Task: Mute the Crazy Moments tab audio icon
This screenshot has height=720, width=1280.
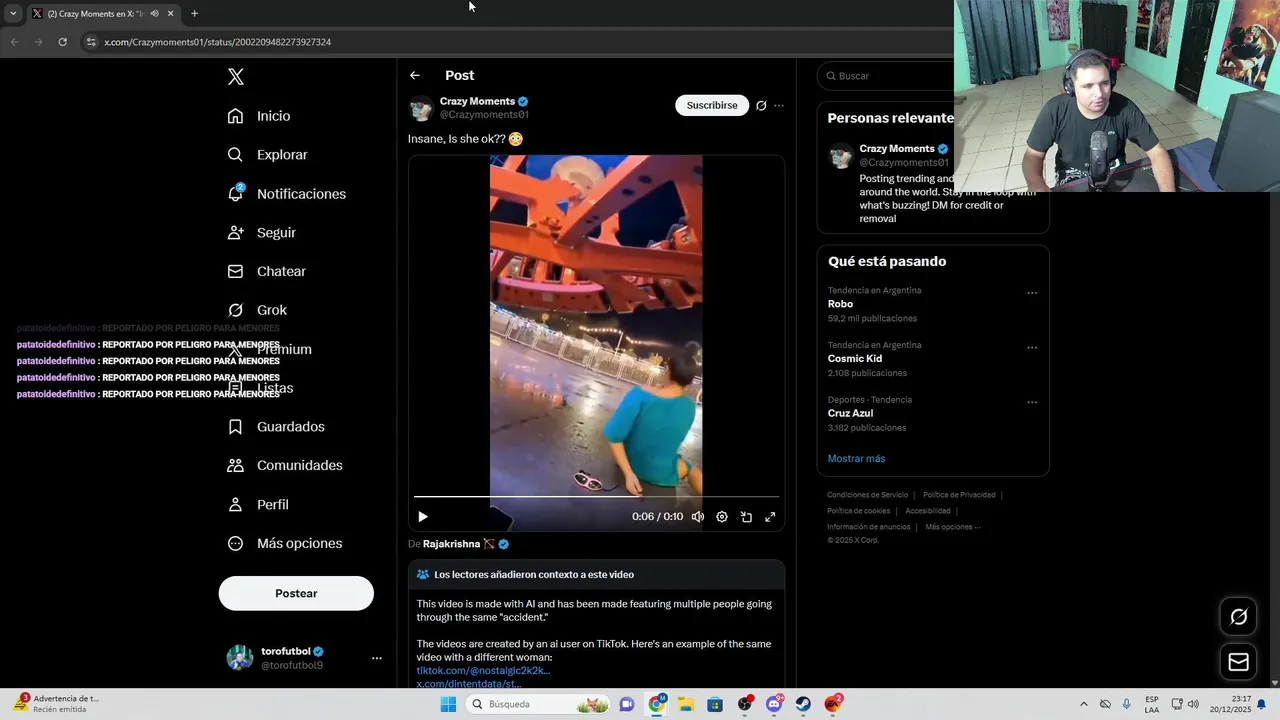Action: 154,13
